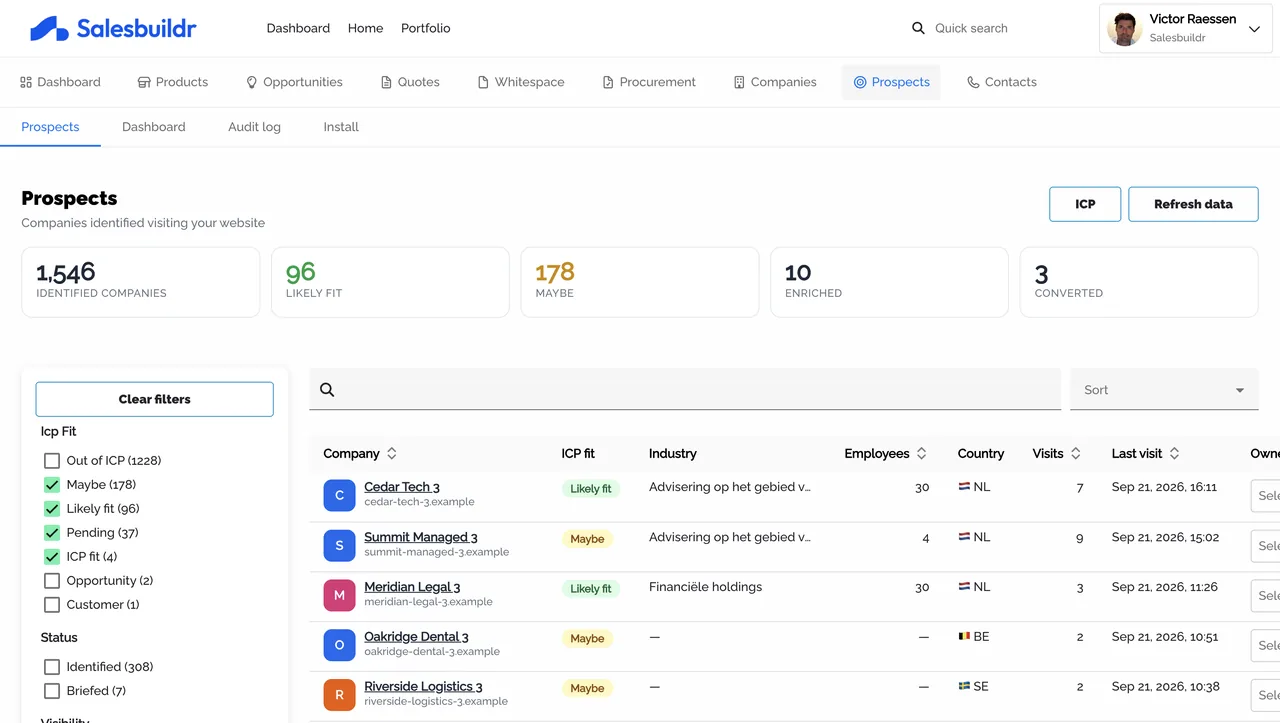
Task: Open the Riverside Logistics 3 company link
Action: pyautogui.click(x=423, y=686)
